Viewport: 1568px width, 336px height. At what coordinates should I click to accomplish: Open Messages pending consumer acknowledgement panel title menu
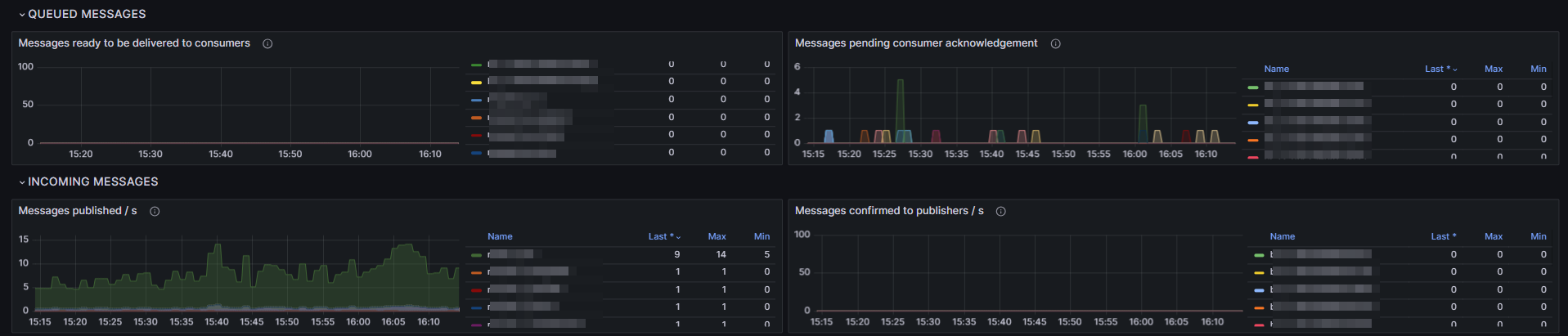coord(916,43)
